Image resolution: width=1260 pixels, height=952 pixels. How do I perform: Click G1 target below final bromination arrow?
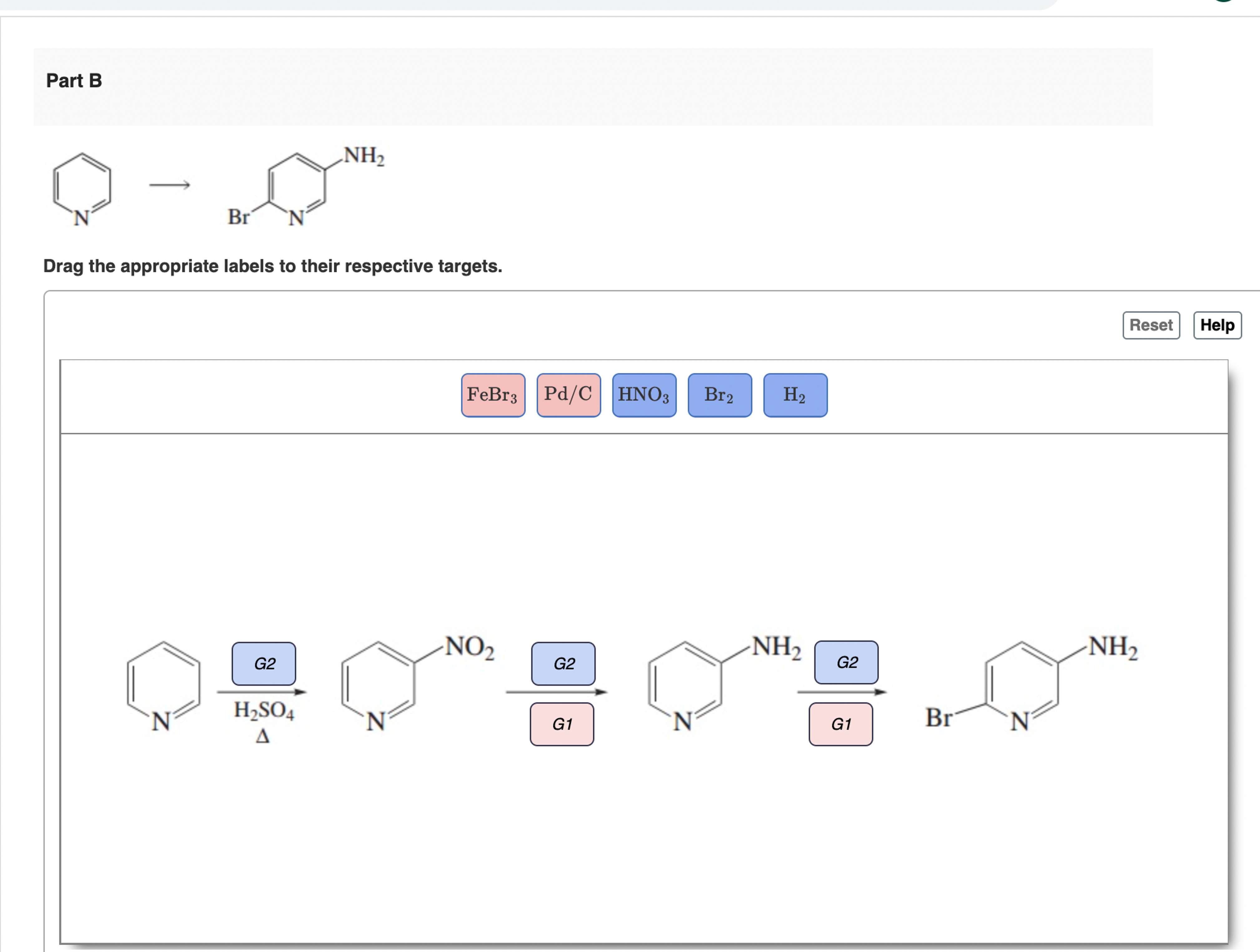pyautogui.click(x=841, y=724)
